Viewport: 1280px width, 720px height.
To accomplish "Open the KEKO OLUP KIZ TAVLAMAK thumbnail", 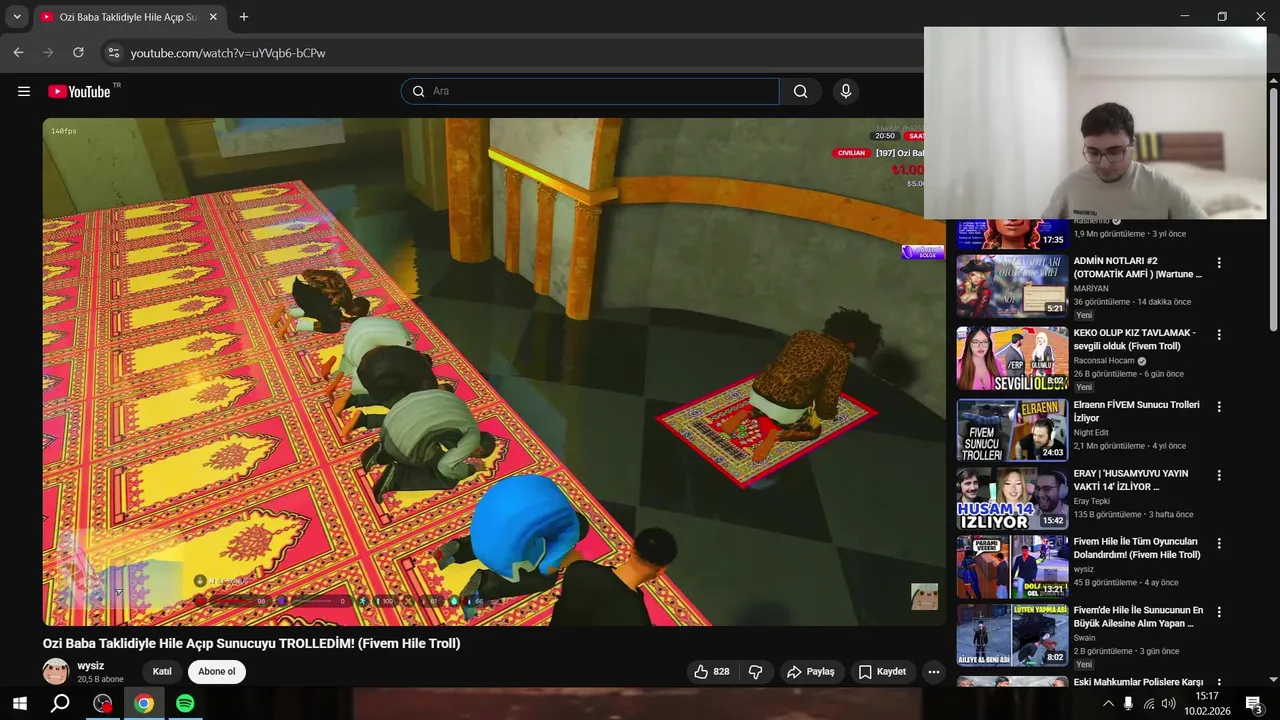I will click(1012, 358).
